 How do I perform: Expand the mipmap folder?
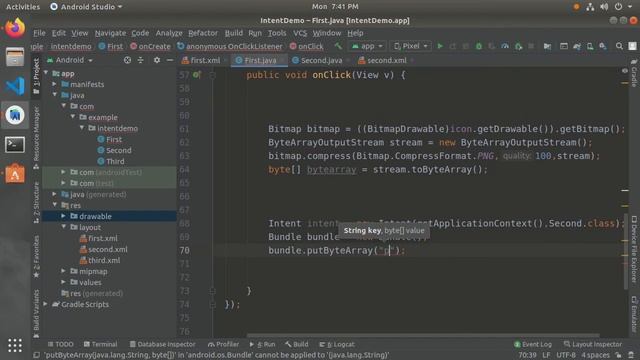(x=63, y=271)
